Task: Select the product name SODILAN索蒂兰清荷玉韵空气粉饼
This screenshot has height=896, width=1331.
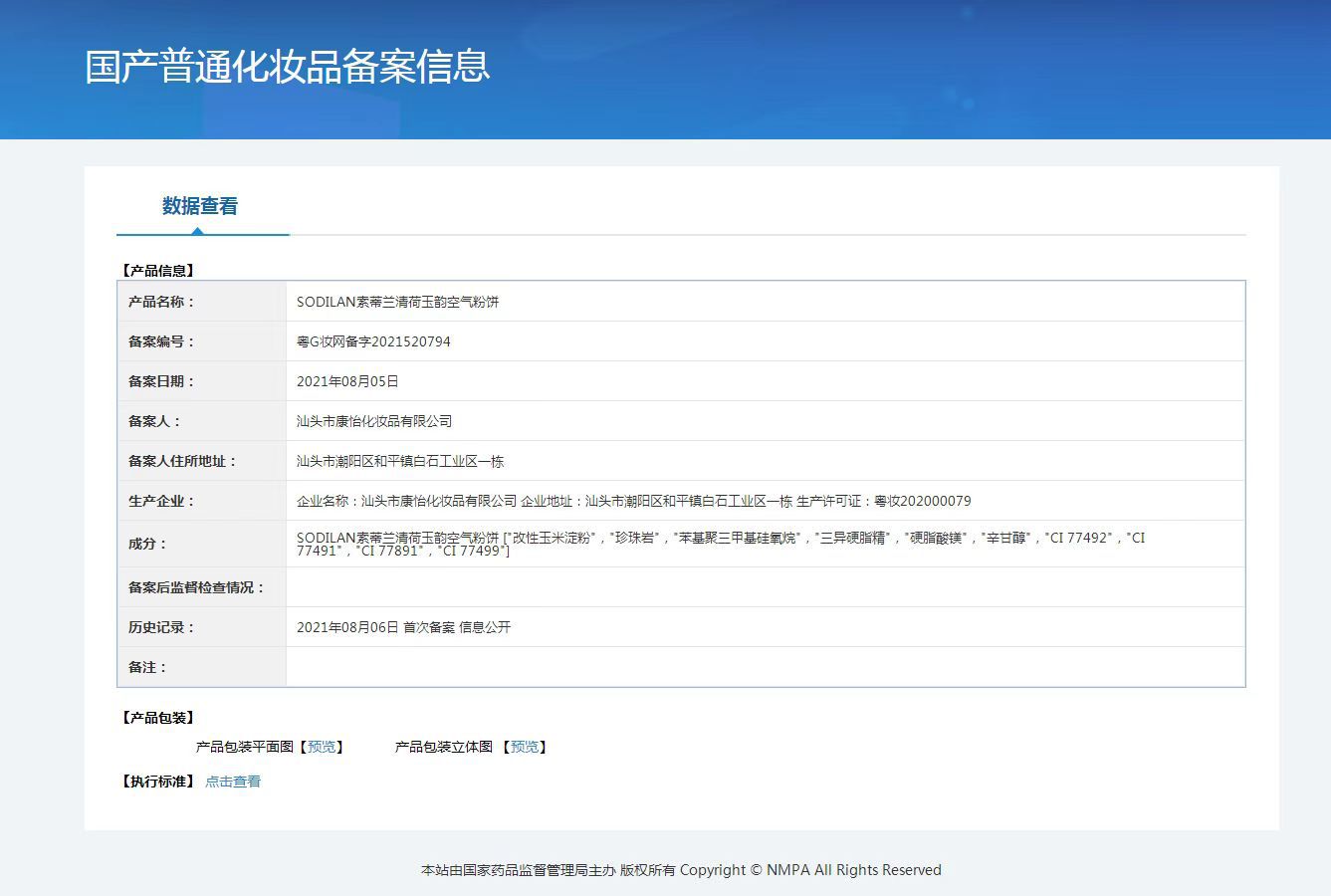Action: tap(397, 302)
